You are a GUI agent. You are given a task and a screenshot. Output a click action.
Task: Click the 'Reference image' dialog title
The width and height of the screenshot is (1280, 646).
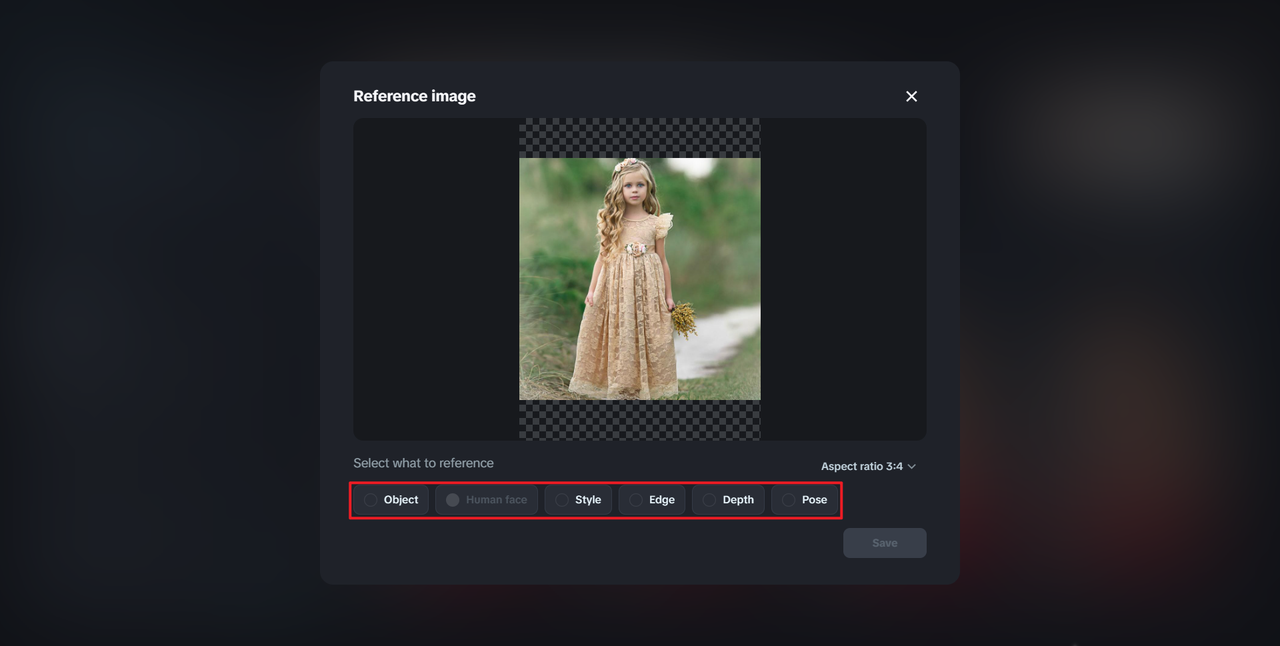[x=414, y=96]
